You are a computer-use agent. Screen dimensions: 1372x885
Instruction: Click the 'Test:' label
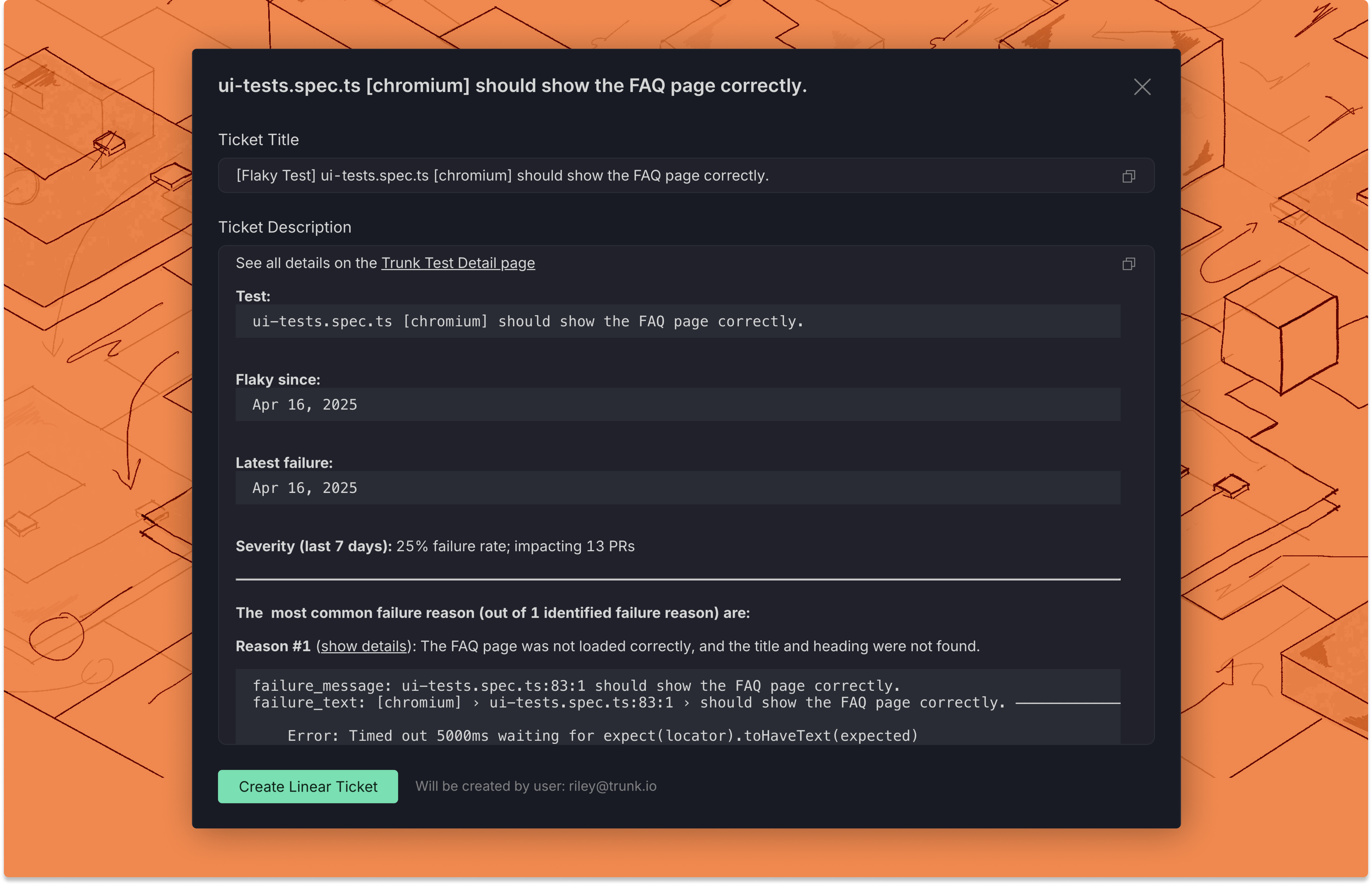253,296
